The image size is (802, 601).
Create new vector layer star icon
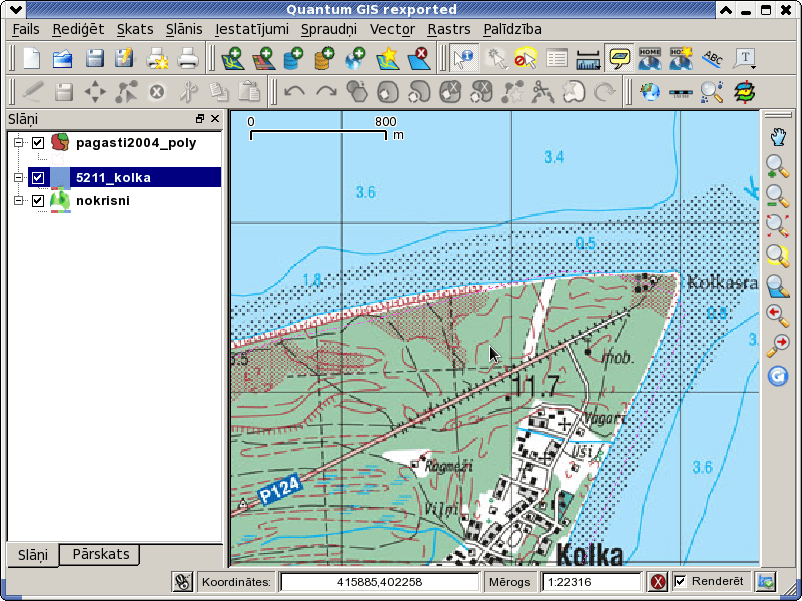[387, 58]
